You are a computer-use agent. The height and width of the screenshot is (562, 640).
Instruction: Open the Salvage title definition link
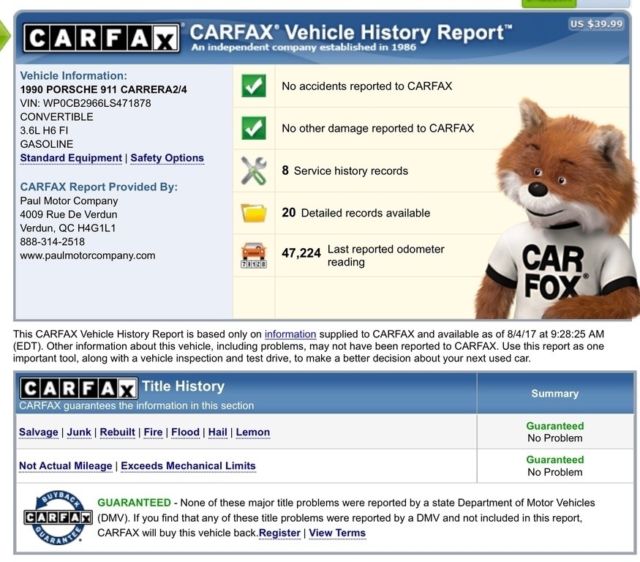[38, 432]
